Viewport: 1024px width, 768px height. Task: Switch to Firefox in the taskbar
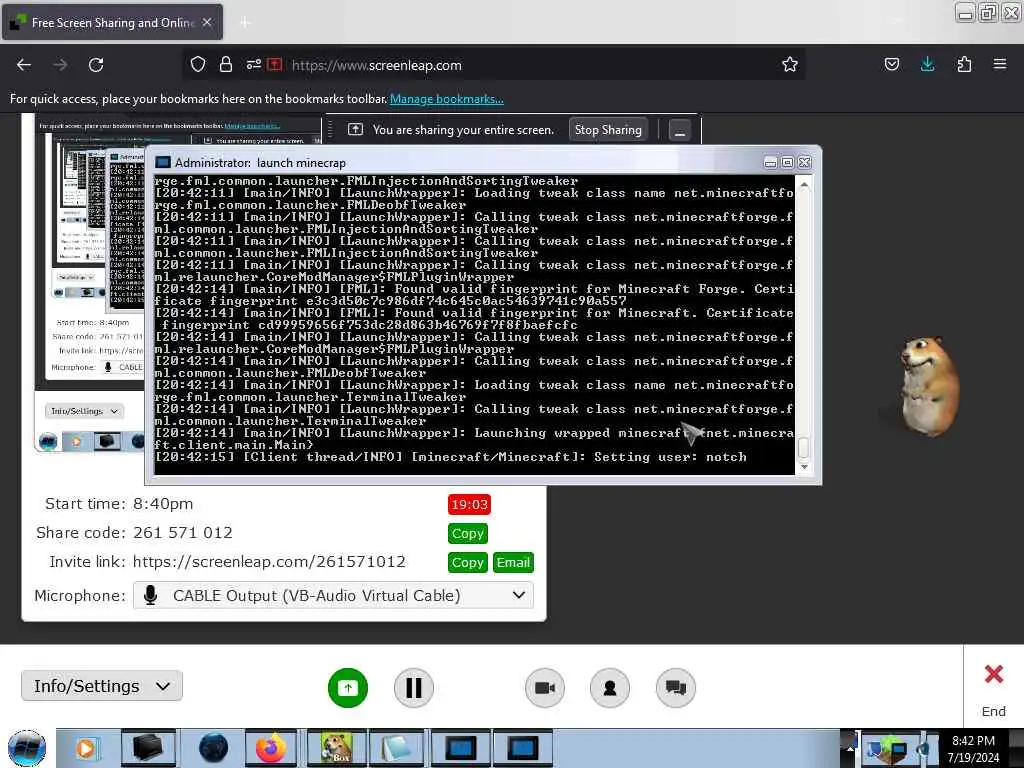pos(271,748)
